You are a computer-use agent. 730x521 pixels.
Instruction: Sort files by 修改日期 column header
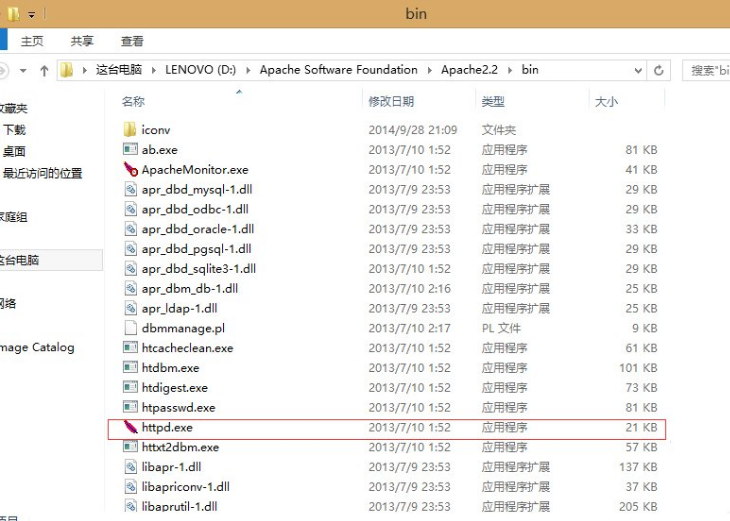click(390, 102)
